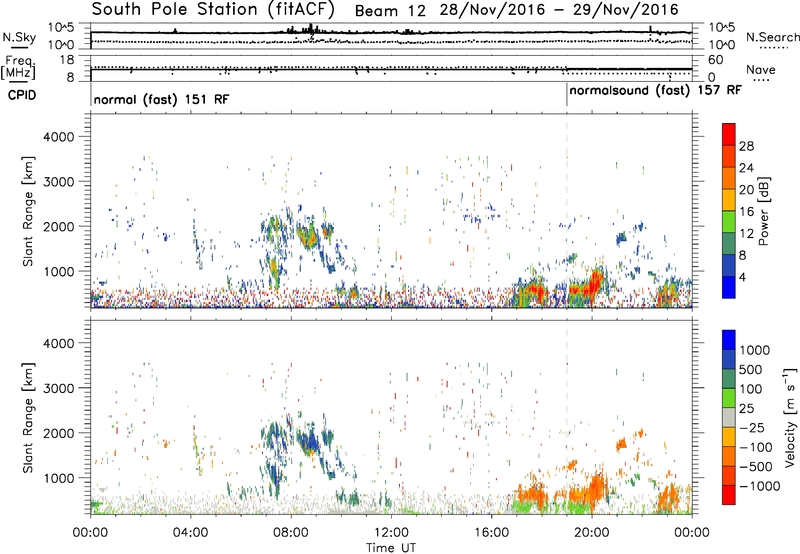Click the '18' tick label on frequency axis

66,60
